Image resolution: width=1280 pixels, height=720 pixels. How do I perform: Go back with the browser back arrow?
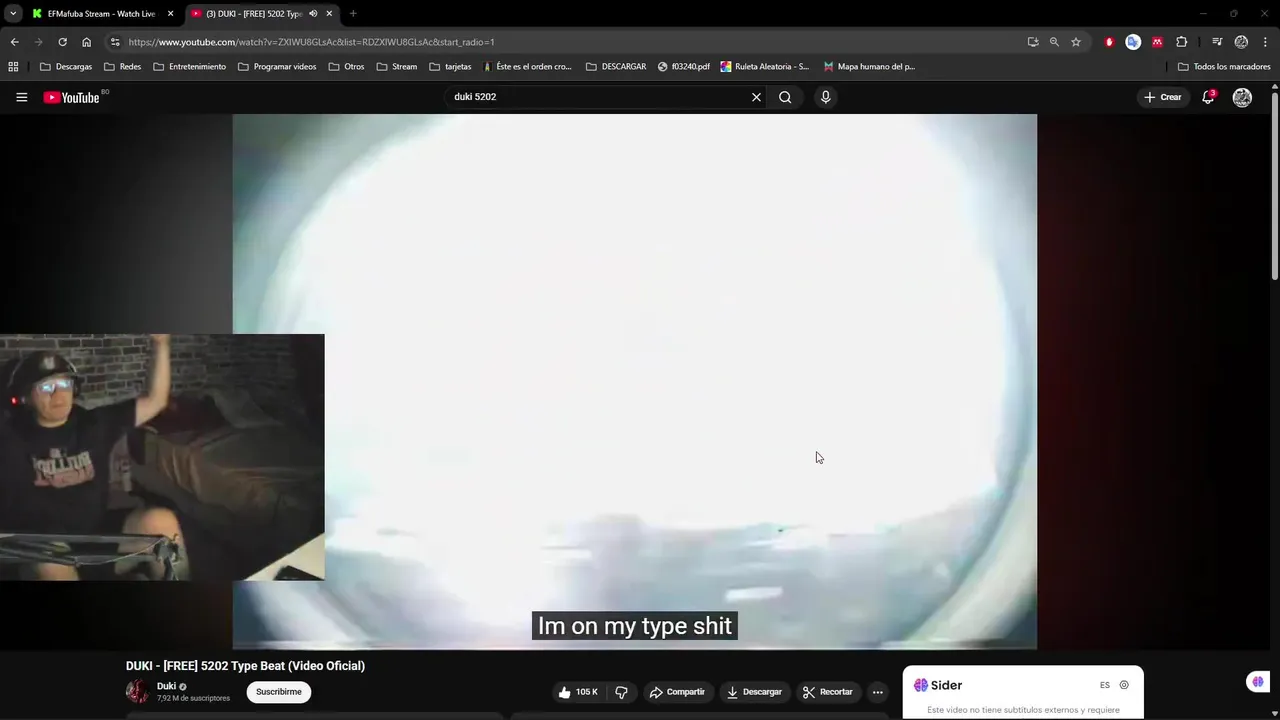pyautogui.click(x=14, y=42)
